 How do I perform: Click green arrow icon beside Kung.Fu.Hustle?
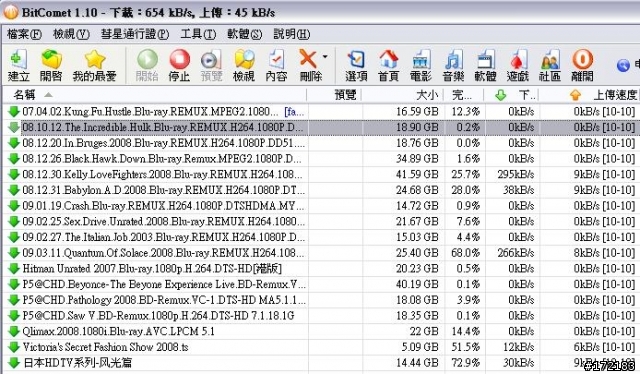(x=14, y=111)
